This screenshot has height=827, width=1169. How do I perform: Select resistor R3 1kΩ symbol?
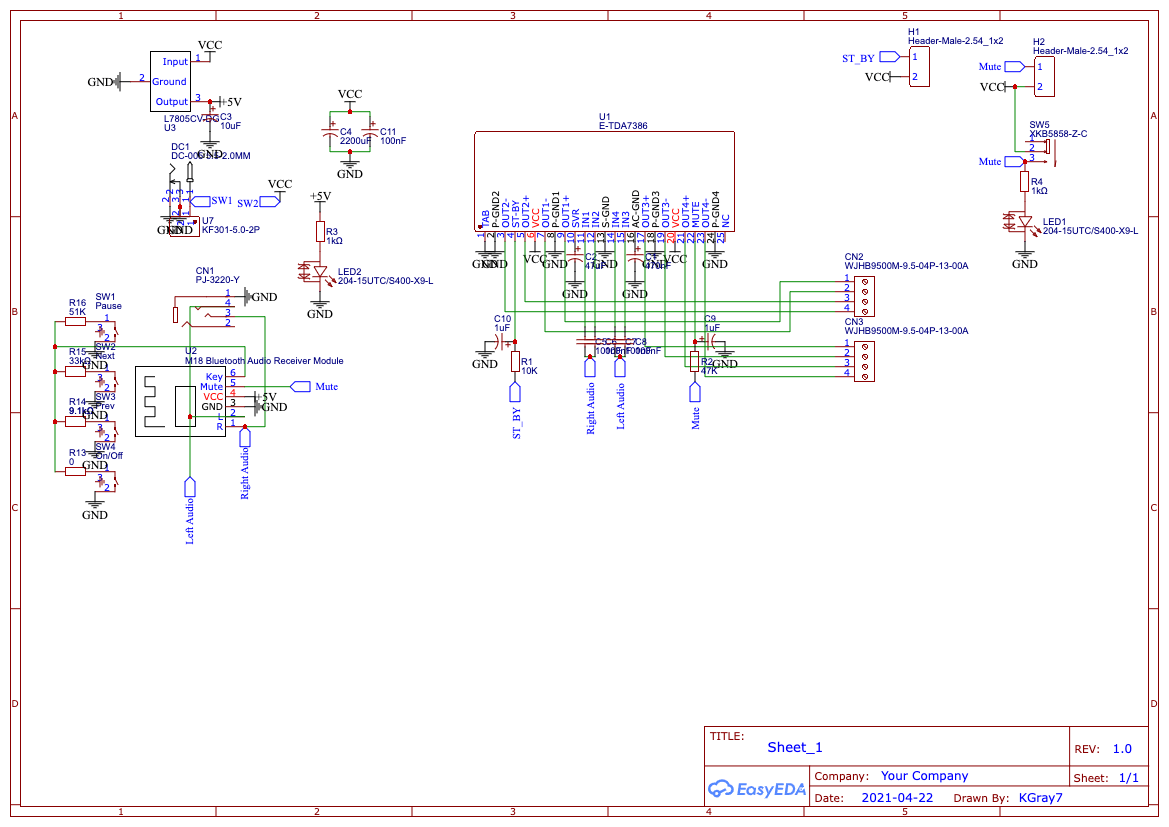320,231
